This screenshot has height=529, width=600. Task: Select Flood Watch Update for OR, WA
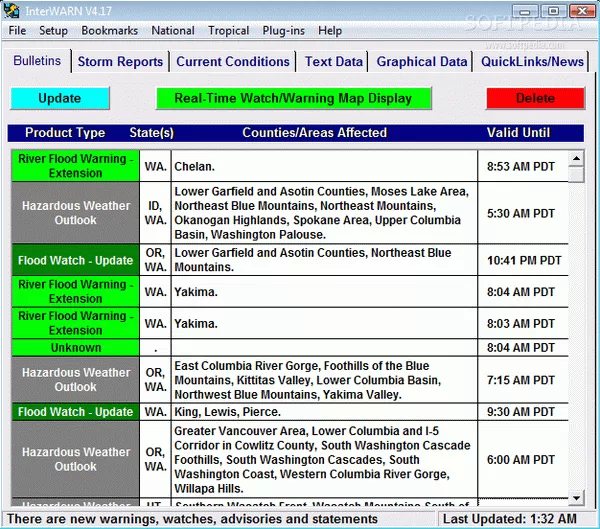(x=75, y=260)
